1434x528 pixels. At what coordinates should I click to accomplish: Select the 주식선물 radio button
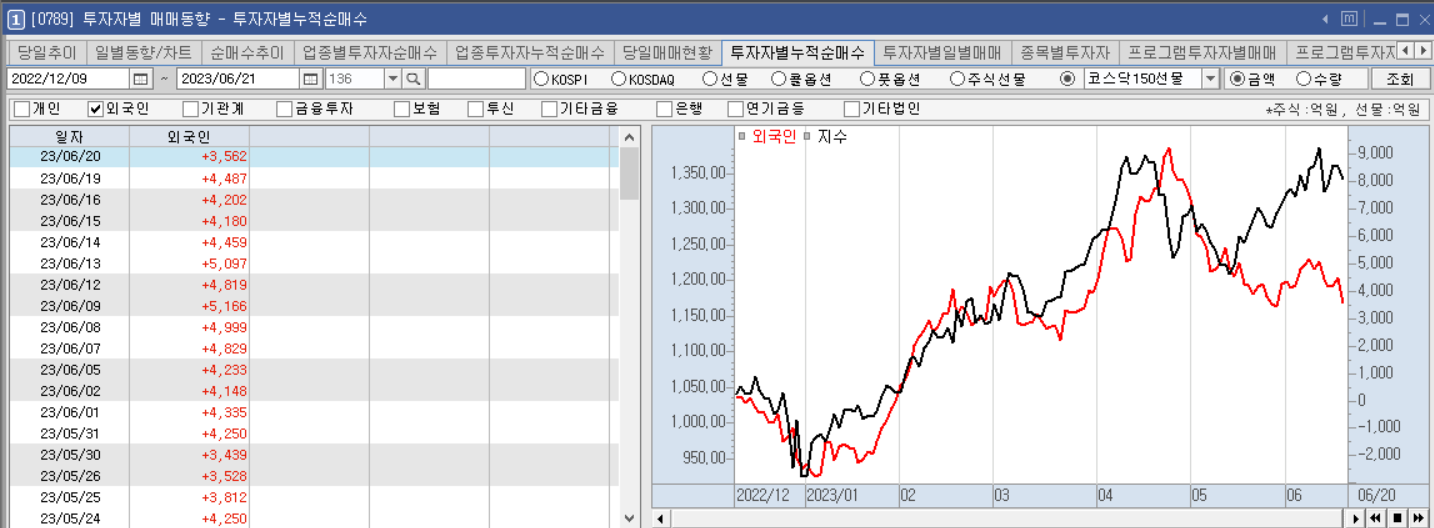click(958, 78)
